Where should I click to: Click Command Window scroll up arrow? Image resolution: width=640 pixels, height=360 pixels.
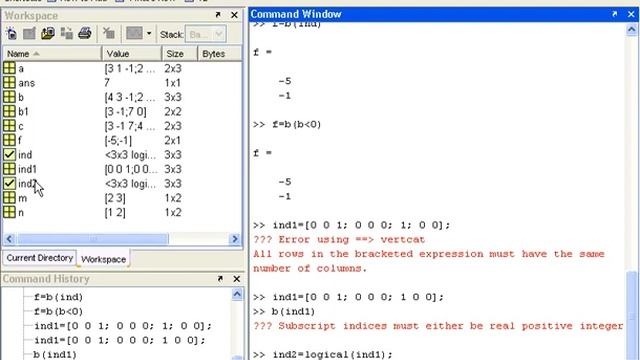pyautogui.click(x=631, y=30)
